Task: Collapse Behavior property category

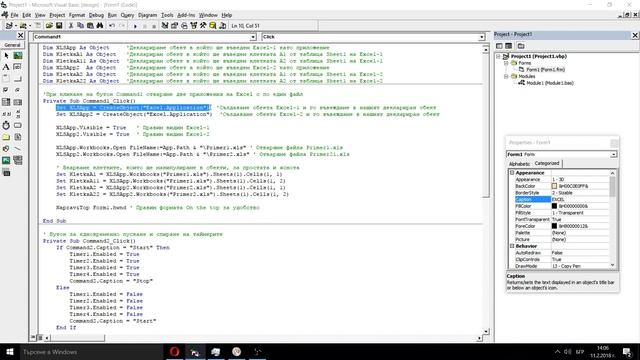Action: pyautogui.click(x=512, y=246)
